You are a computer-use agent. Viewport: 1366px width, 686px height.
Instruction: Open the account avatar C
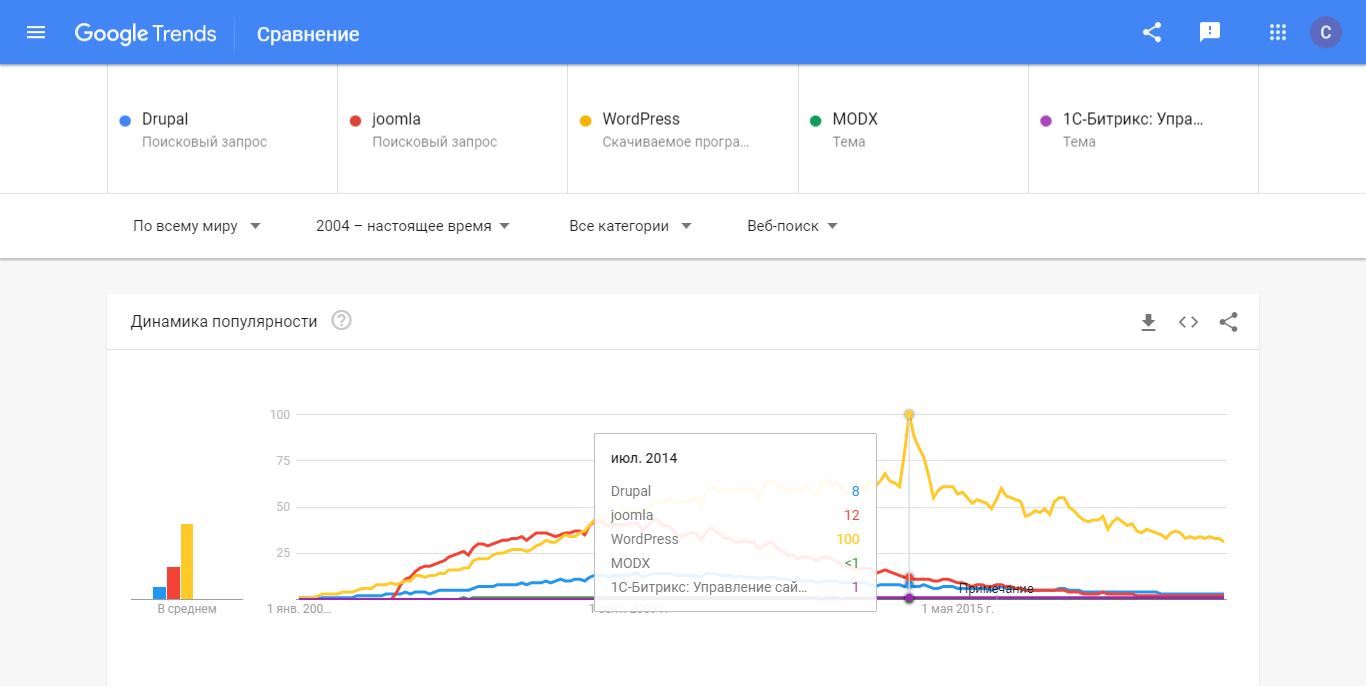point(1326,33)
